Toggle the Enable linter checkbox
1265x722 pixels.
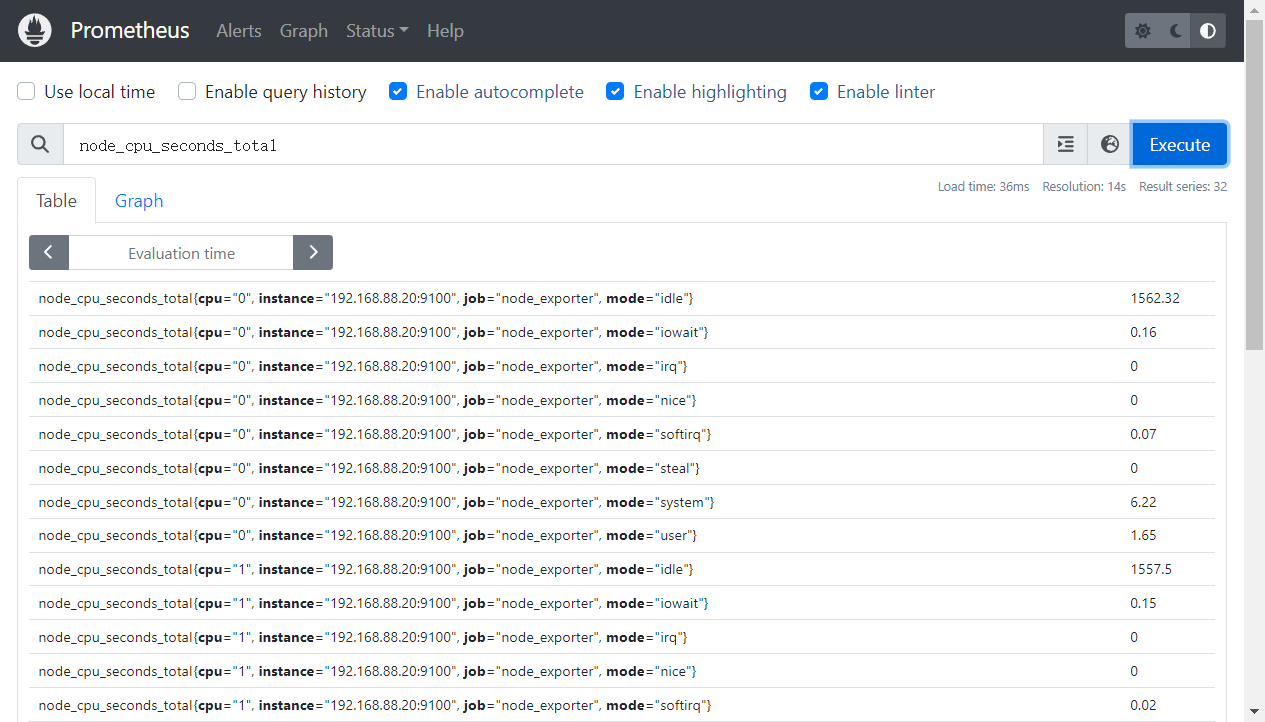819,92
